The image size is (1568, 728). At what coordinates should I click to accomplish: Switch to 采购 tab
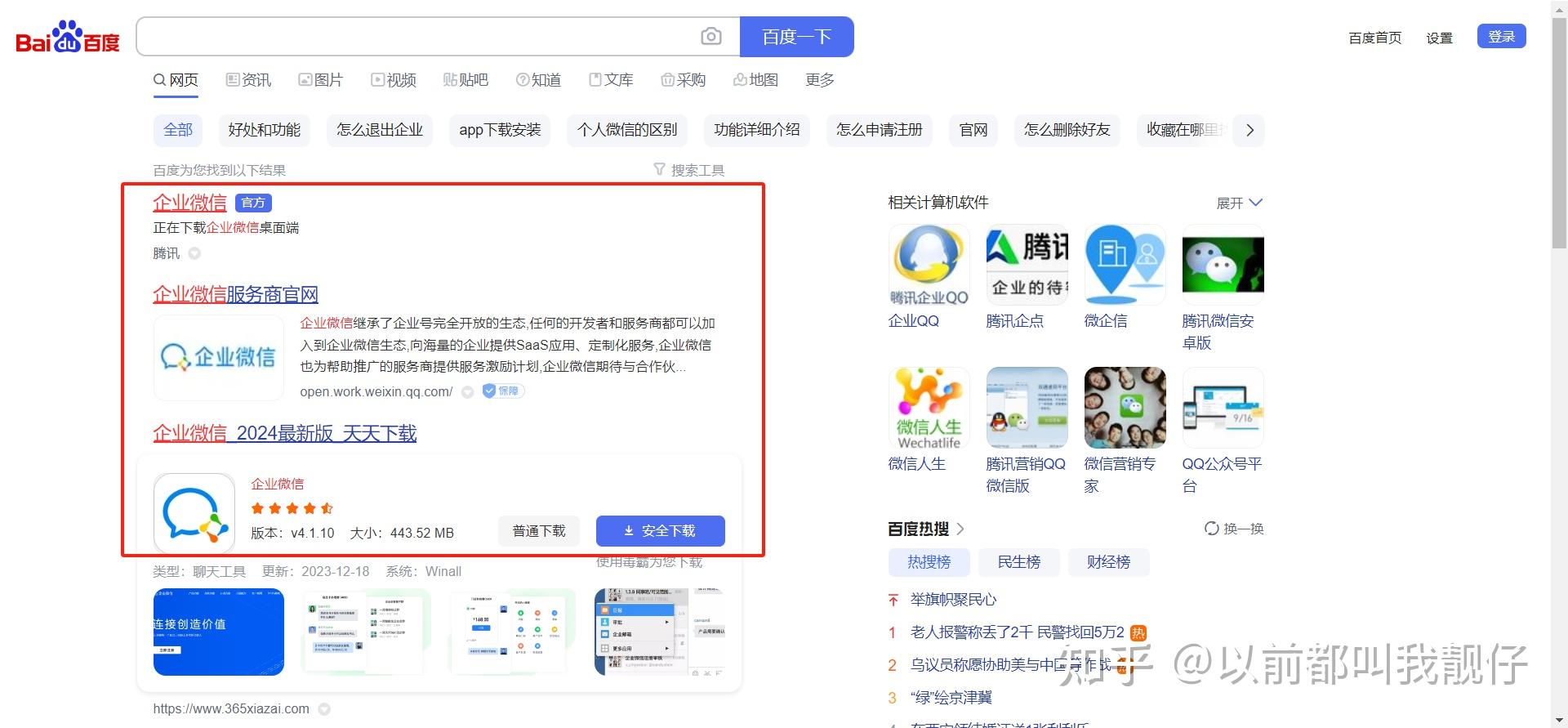(x=683, y=80)
